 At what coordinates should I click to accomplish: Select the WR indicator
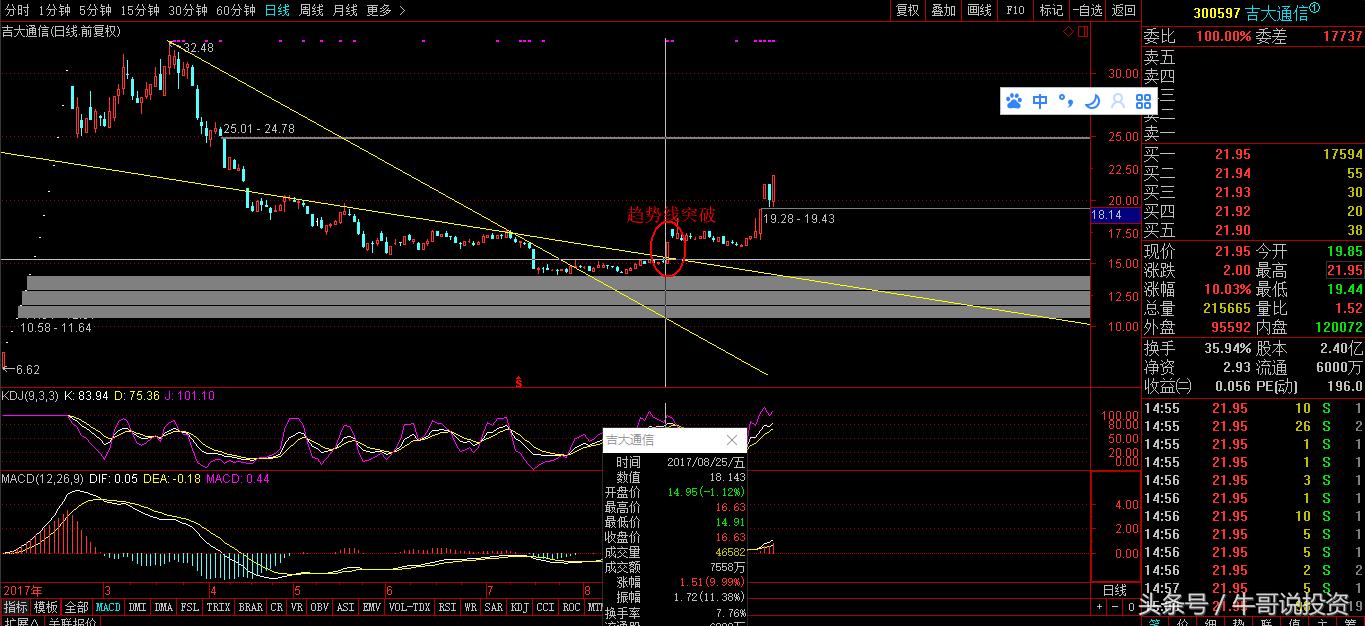pos(470,607)
